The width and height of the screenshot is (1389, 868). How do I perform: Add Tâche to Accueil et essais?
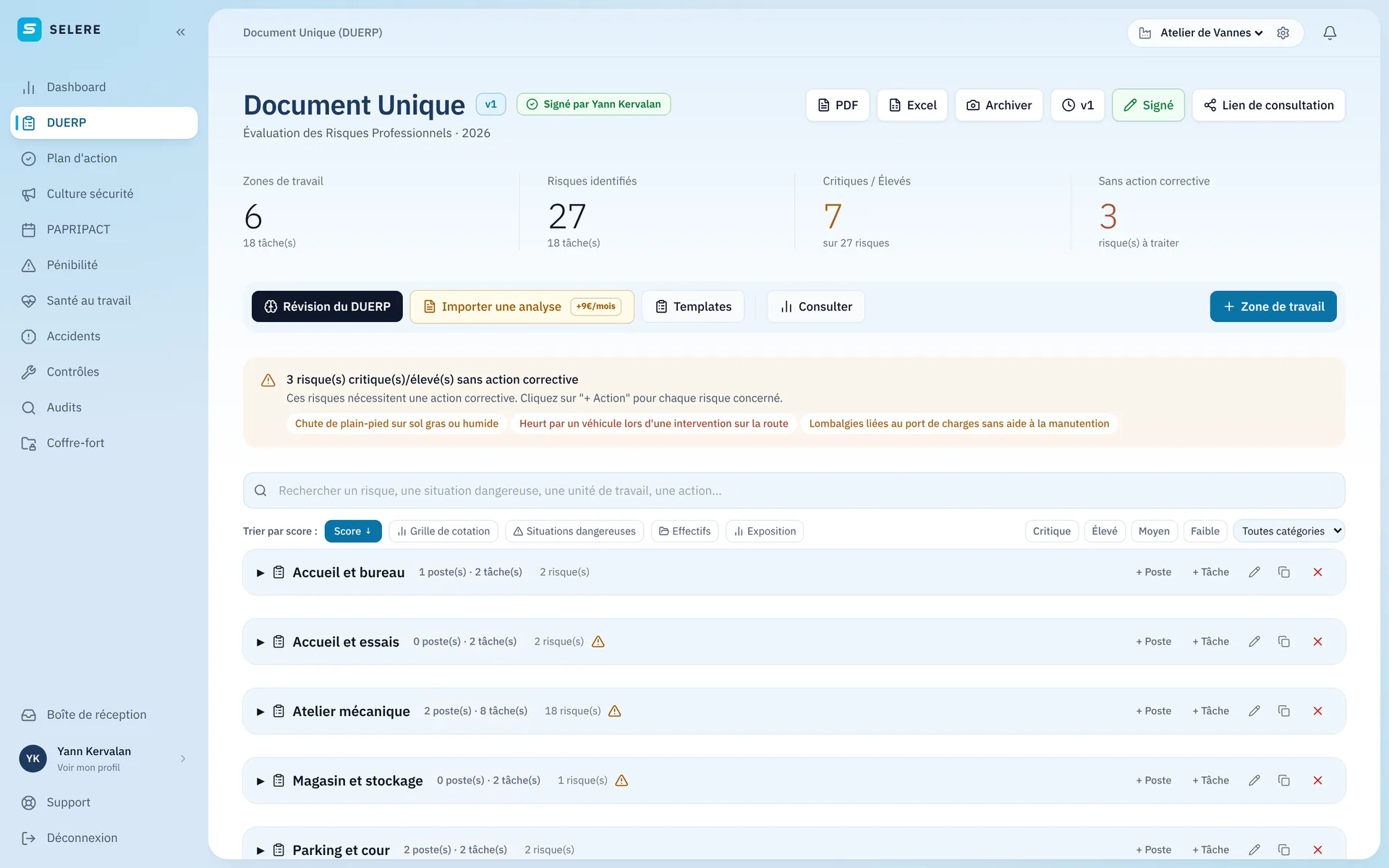(1210, 642)
